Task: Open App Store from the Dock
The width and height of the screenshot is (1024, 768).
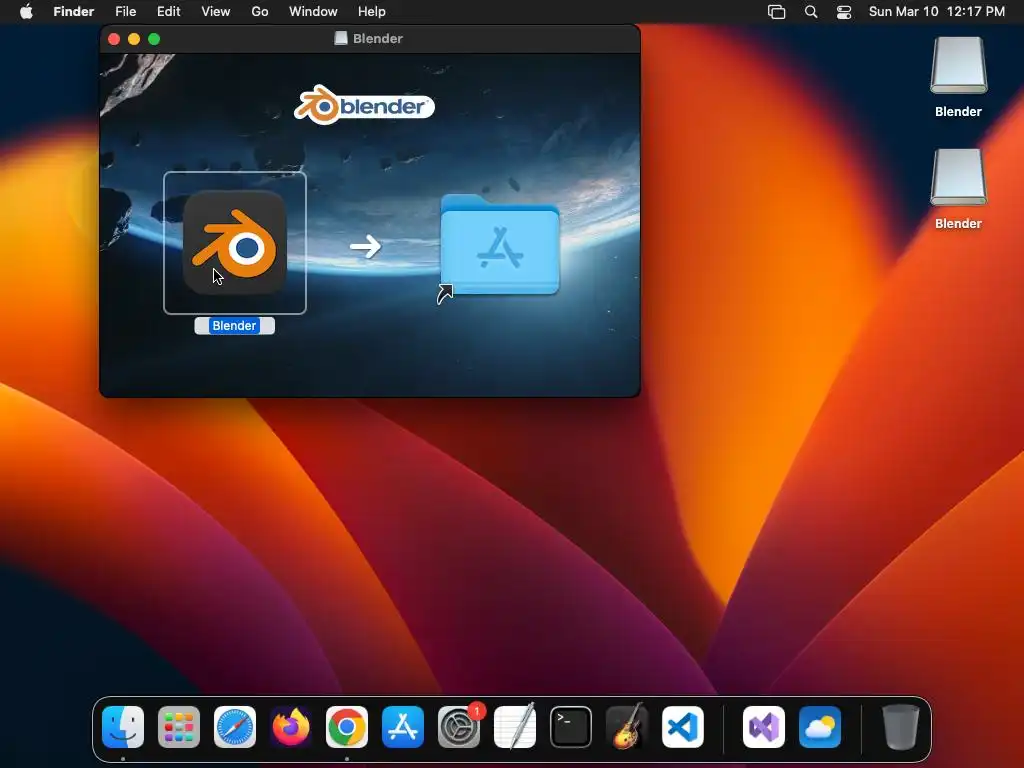Action: click(x=403, y=727)
